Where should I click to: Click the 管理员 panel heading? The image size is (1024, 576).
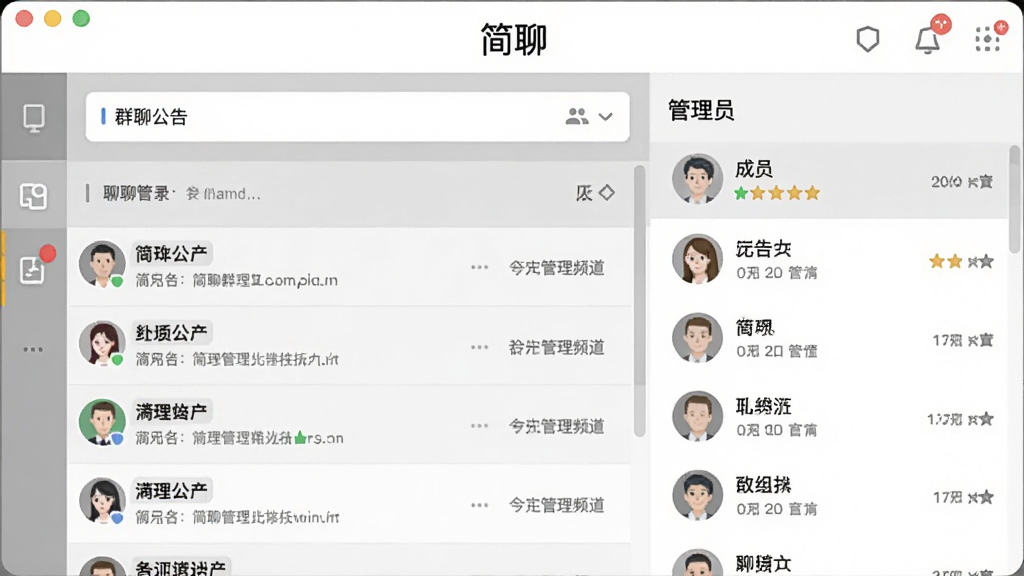click(x=701, y=110)
